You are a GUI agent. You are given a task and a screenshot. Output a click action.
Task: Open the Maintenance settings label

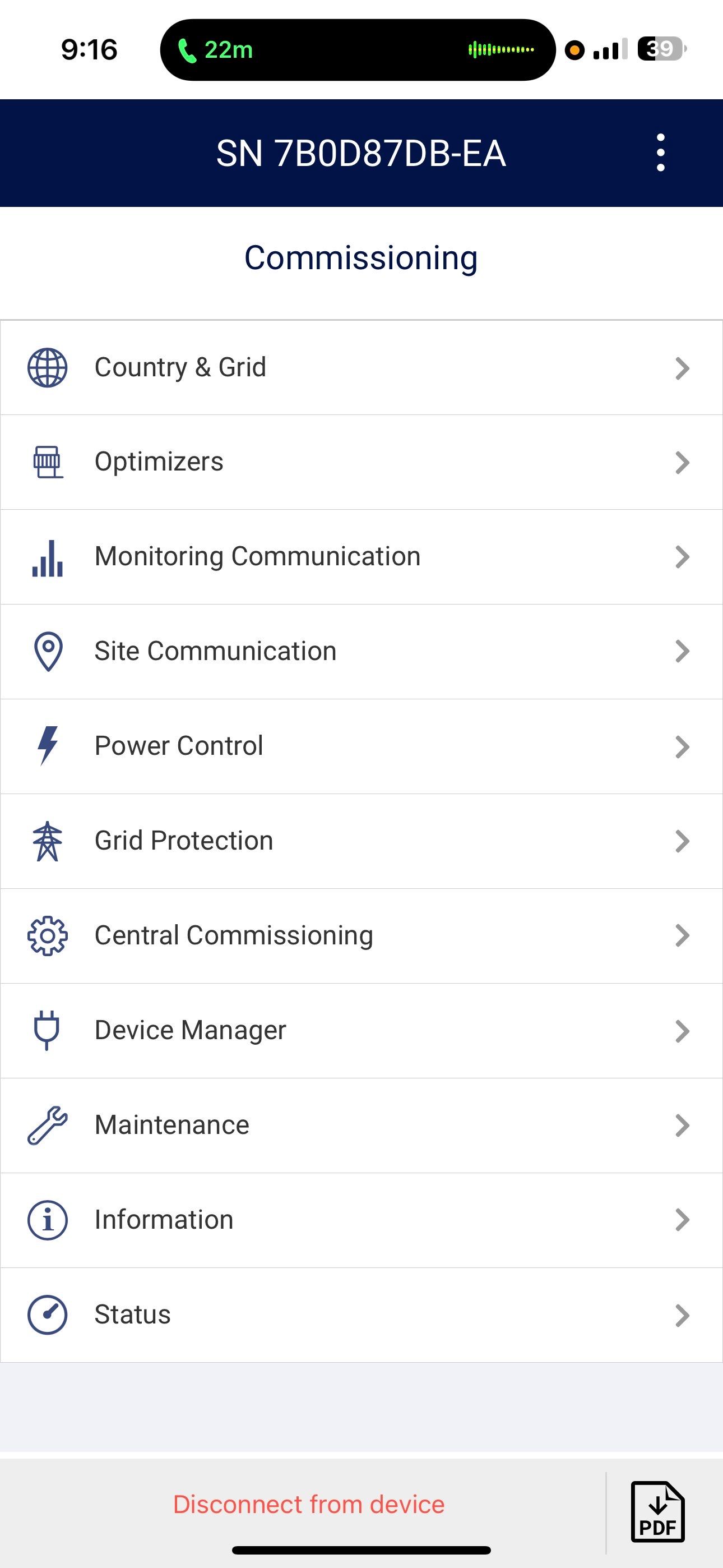[172, 1125]
